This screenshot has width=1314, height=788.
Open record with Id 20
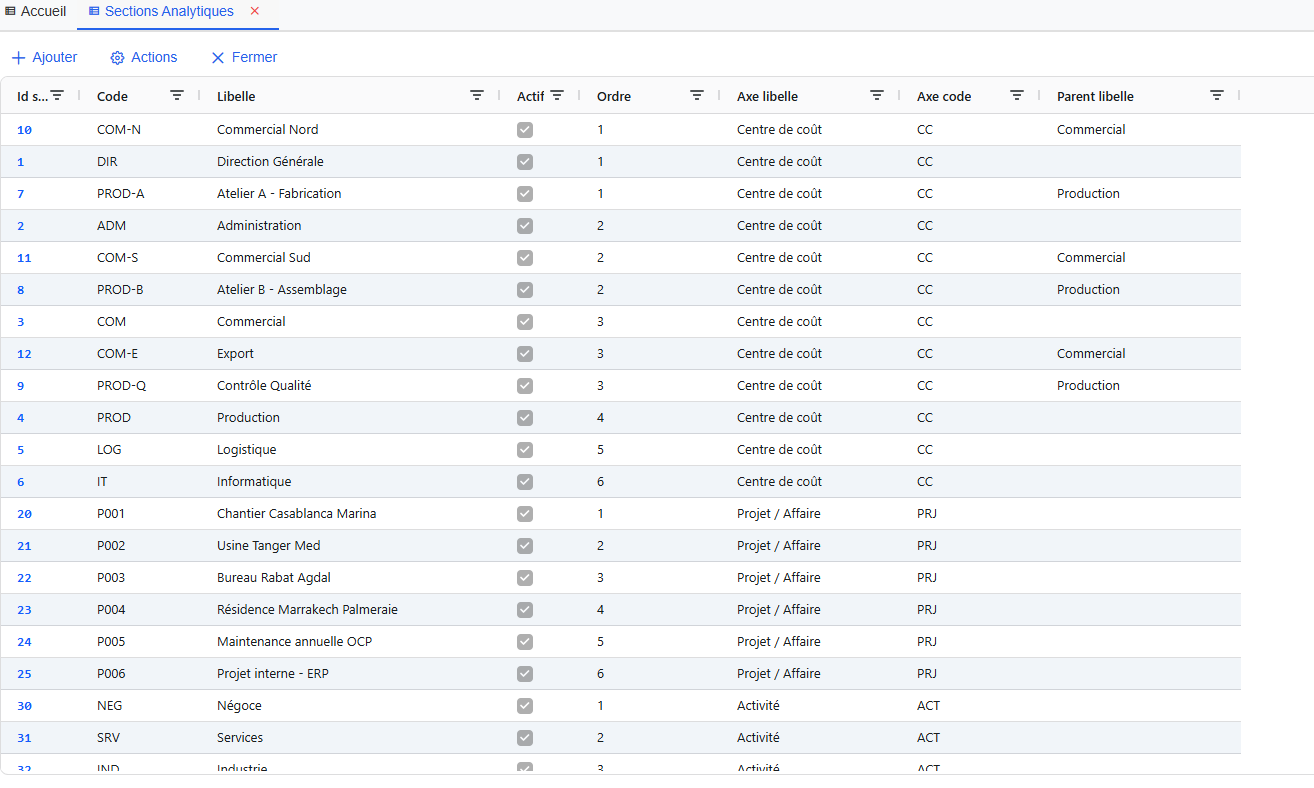click(22, 513)
